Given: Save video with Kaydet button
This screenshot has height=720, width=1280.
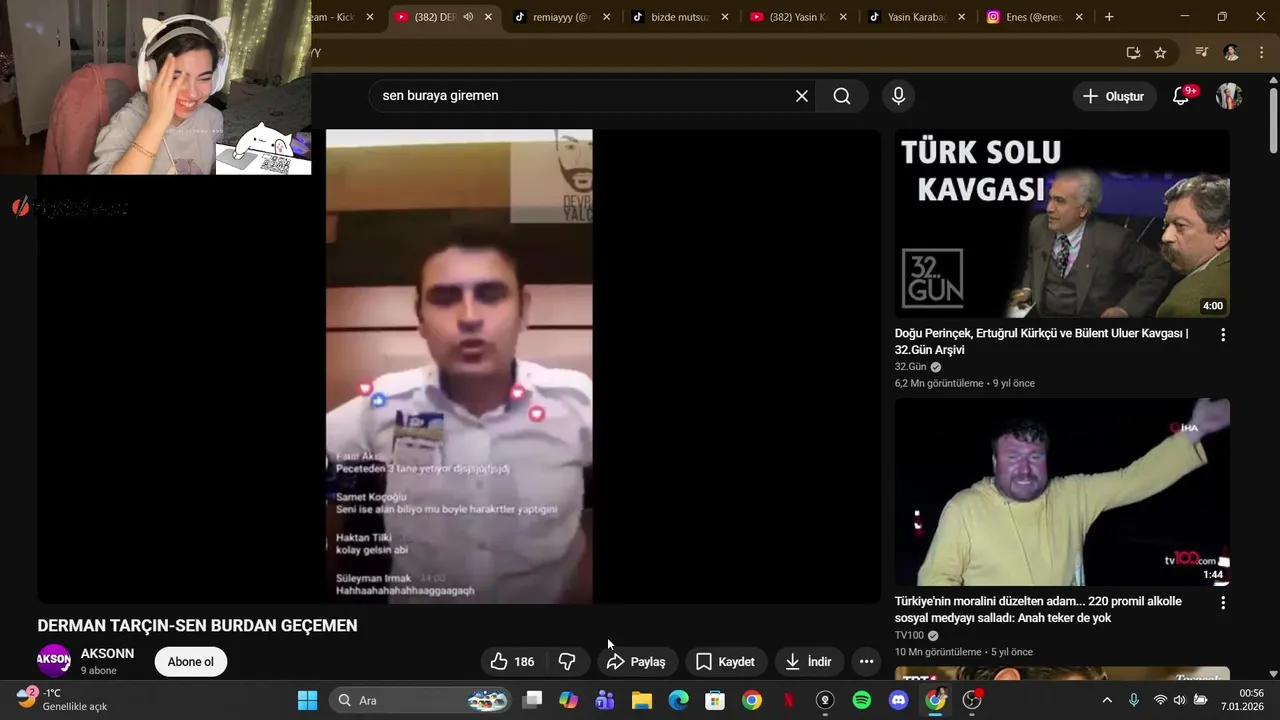Looking at the screenshot, I should [x=725, y=662].
